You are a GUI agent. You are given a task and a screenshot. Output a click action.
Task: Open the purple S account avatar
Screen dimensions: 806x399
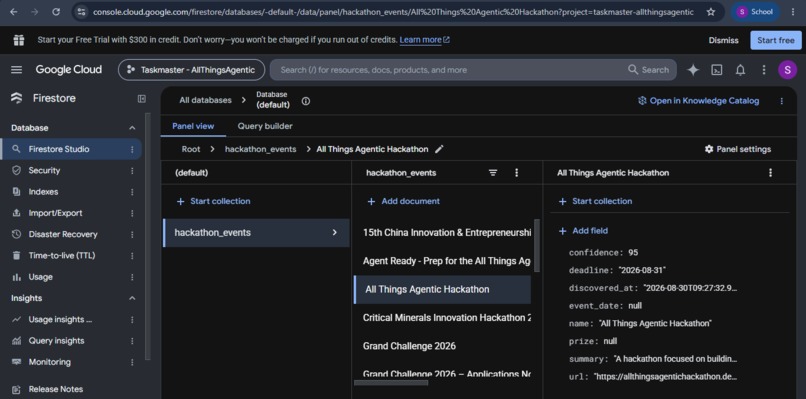[787, 69]
